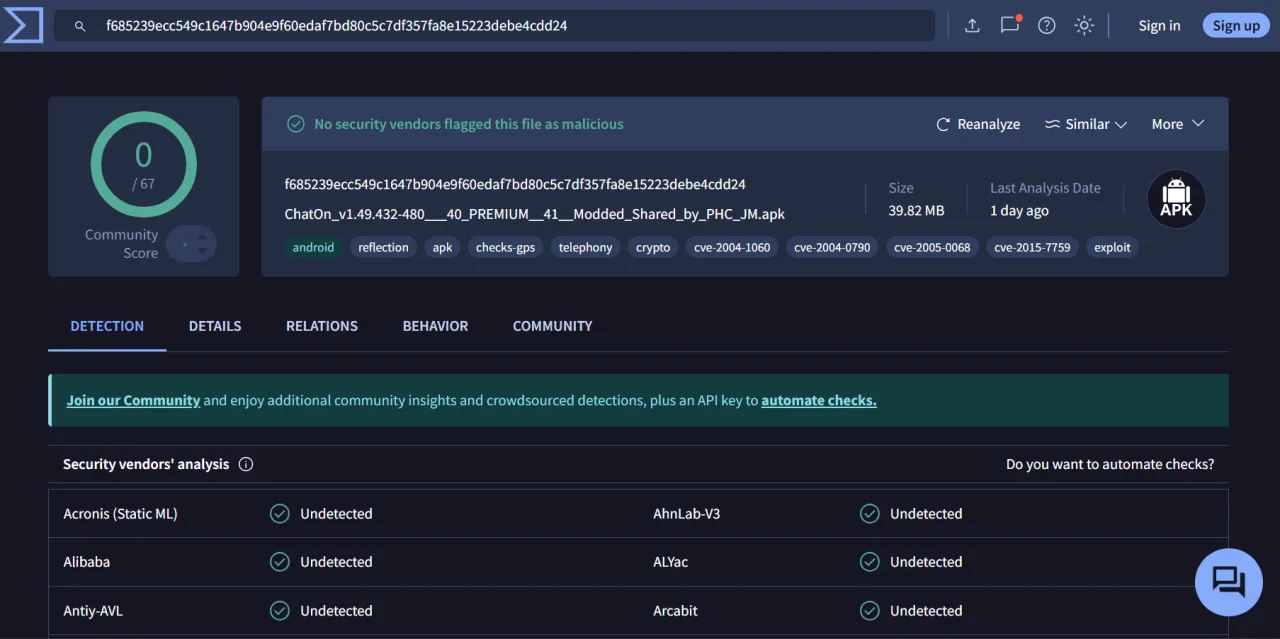This screenshot has width=1280, height=639.
Task: Select the android tag
Action: (313, 247)
